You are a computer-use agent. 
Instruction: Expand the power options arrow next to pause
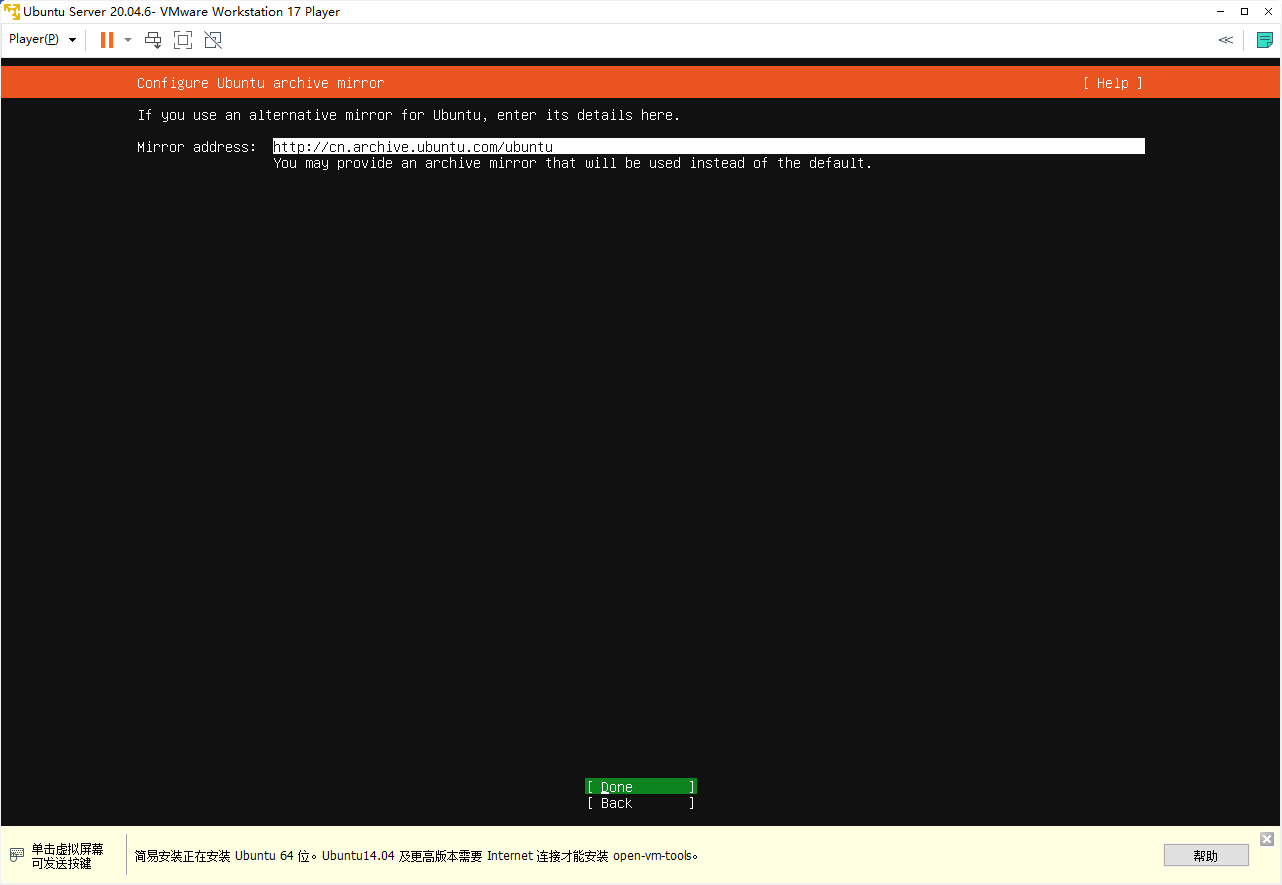click(128, 40)
